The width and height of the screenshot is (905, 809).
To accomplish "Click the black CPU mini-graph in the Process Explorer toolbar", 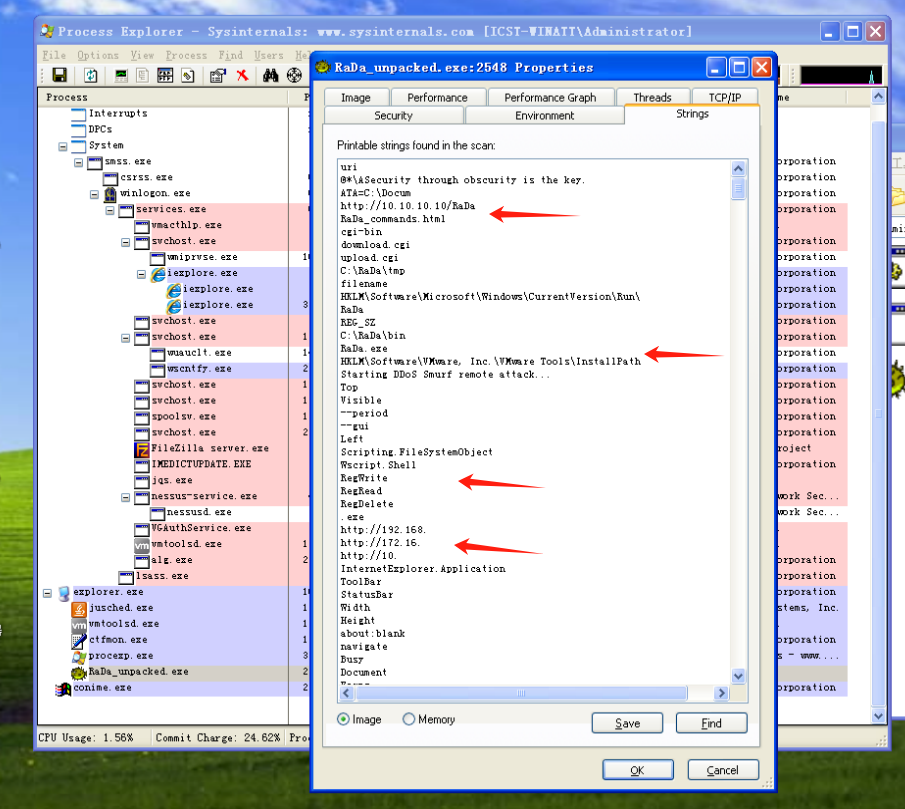I will coord(841,75).
